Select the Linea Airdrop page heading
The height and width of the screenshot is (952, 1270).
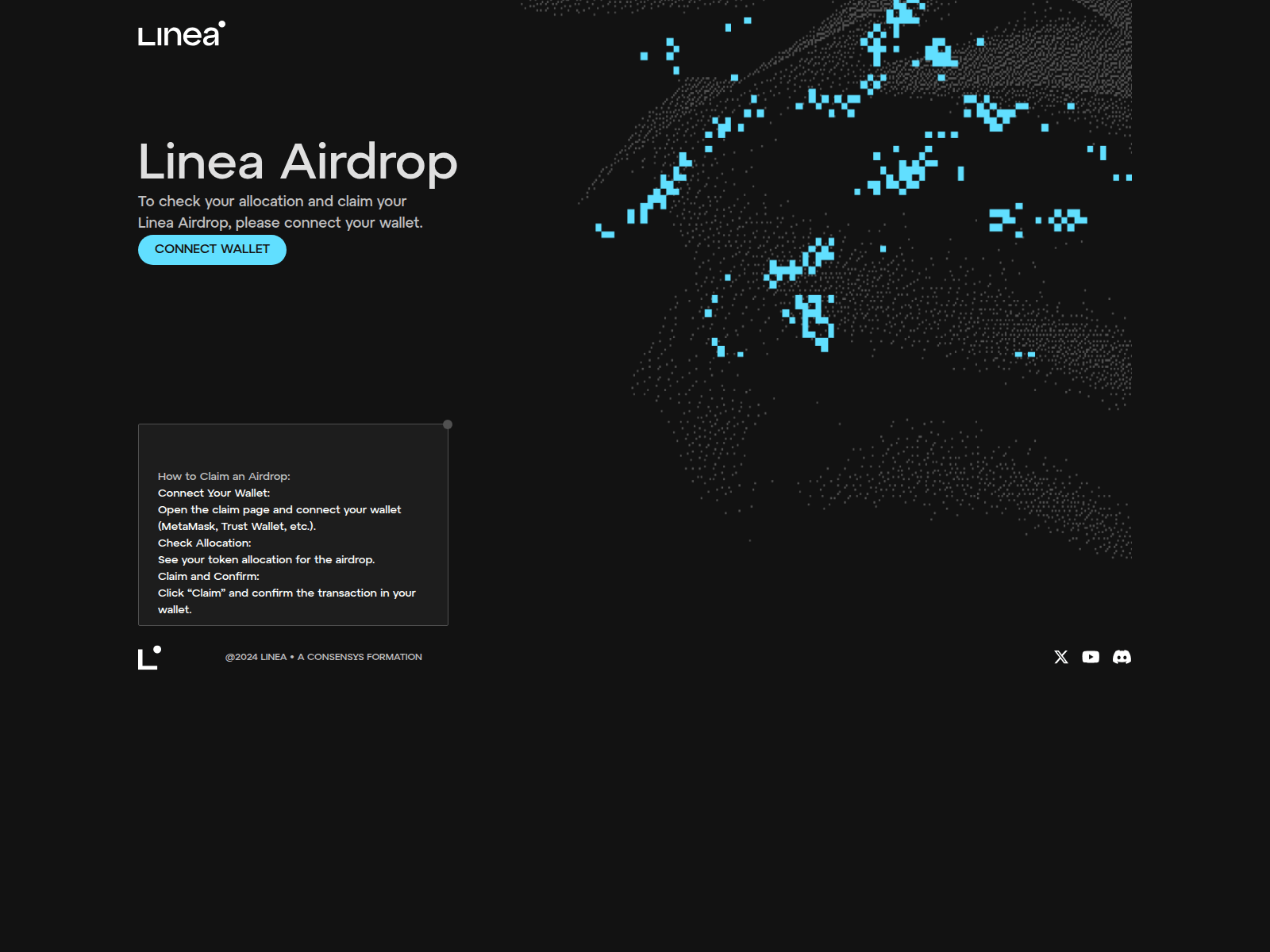[298, 162]
